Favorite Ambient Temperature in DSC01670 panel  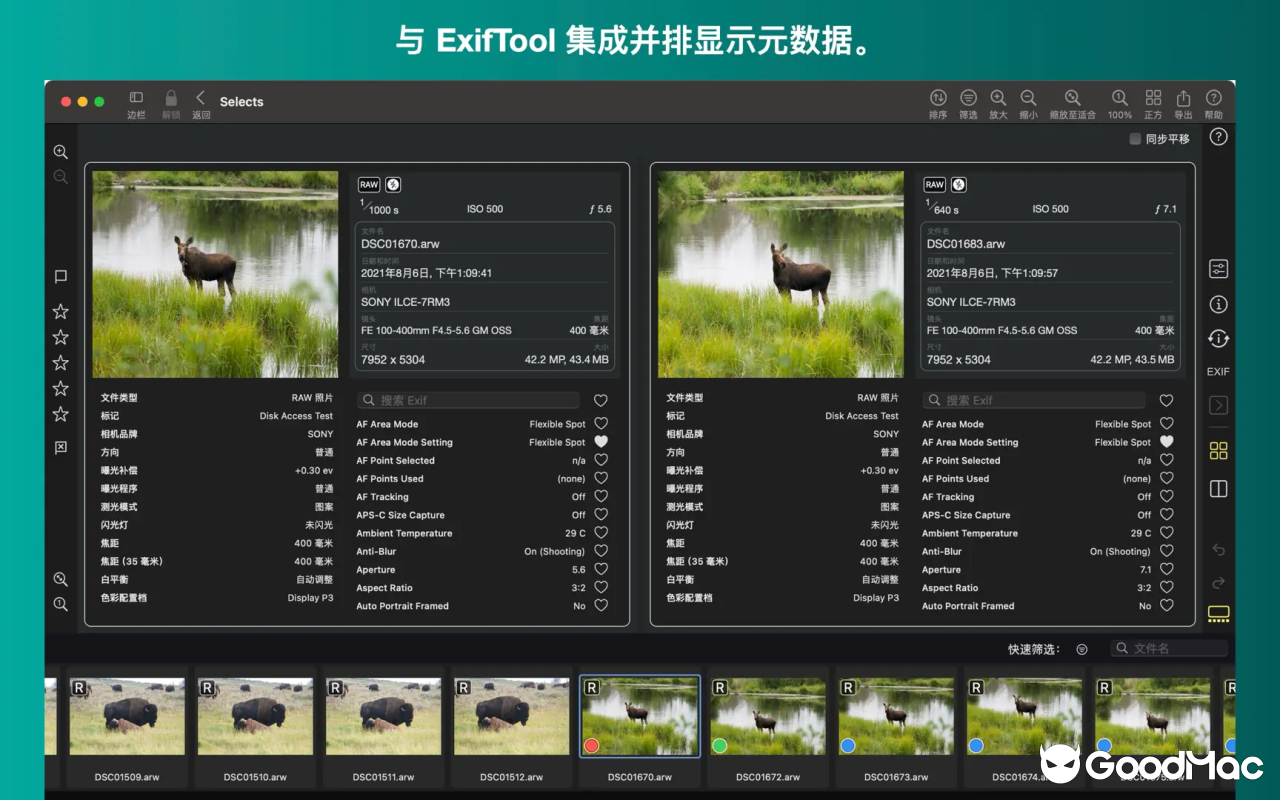tap(601, 533)
